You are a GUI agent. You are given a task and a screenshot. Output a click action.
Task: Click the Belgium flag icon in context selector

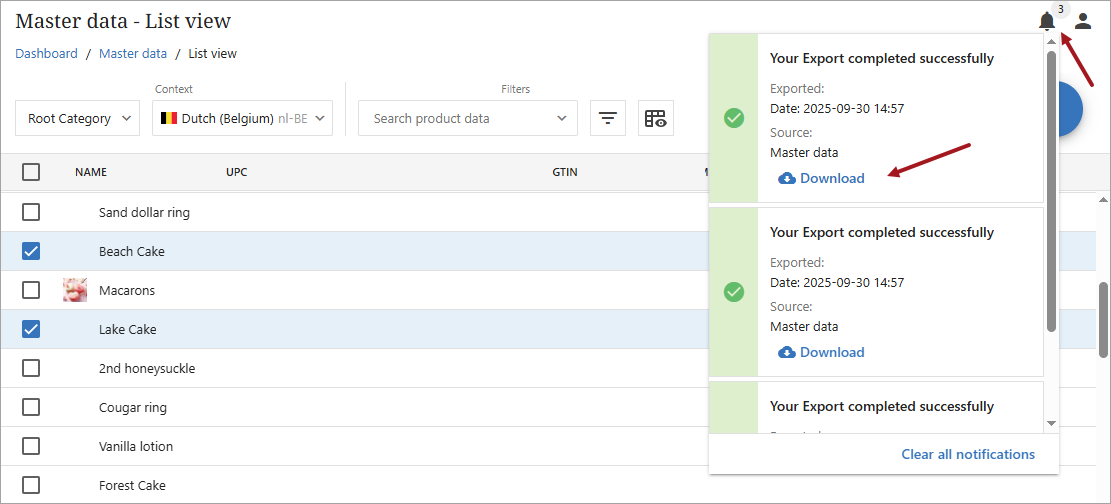click(169, 118)
